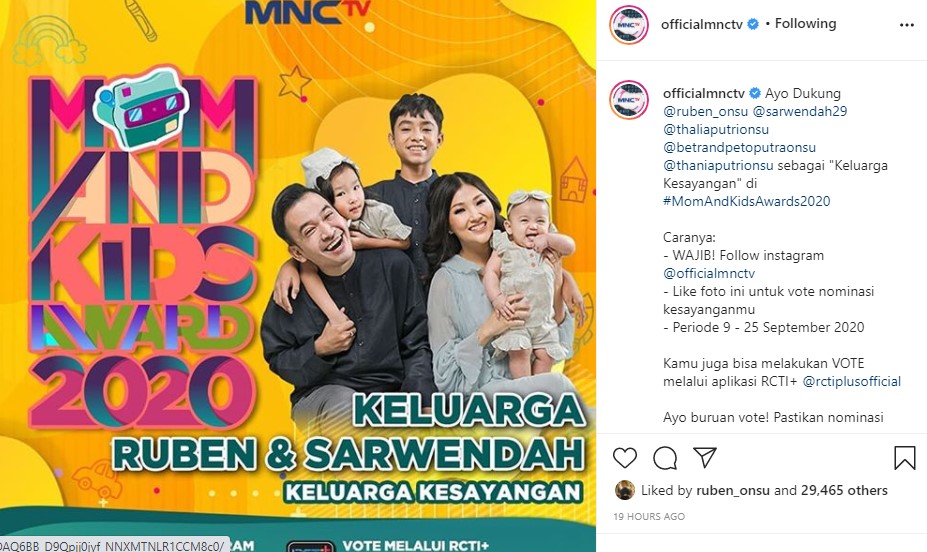Open the three-dot more options menu
The height and width of the screenshot is (552, 927).
(907, 25)
